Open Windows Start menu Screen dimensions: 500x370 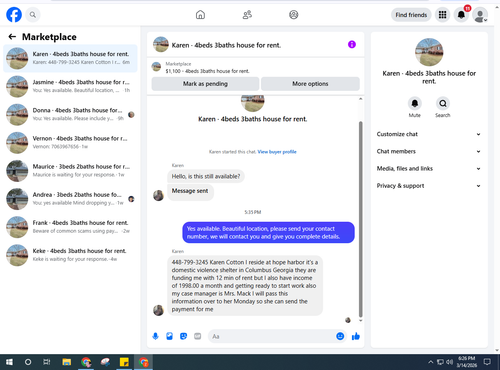(9, 362)
